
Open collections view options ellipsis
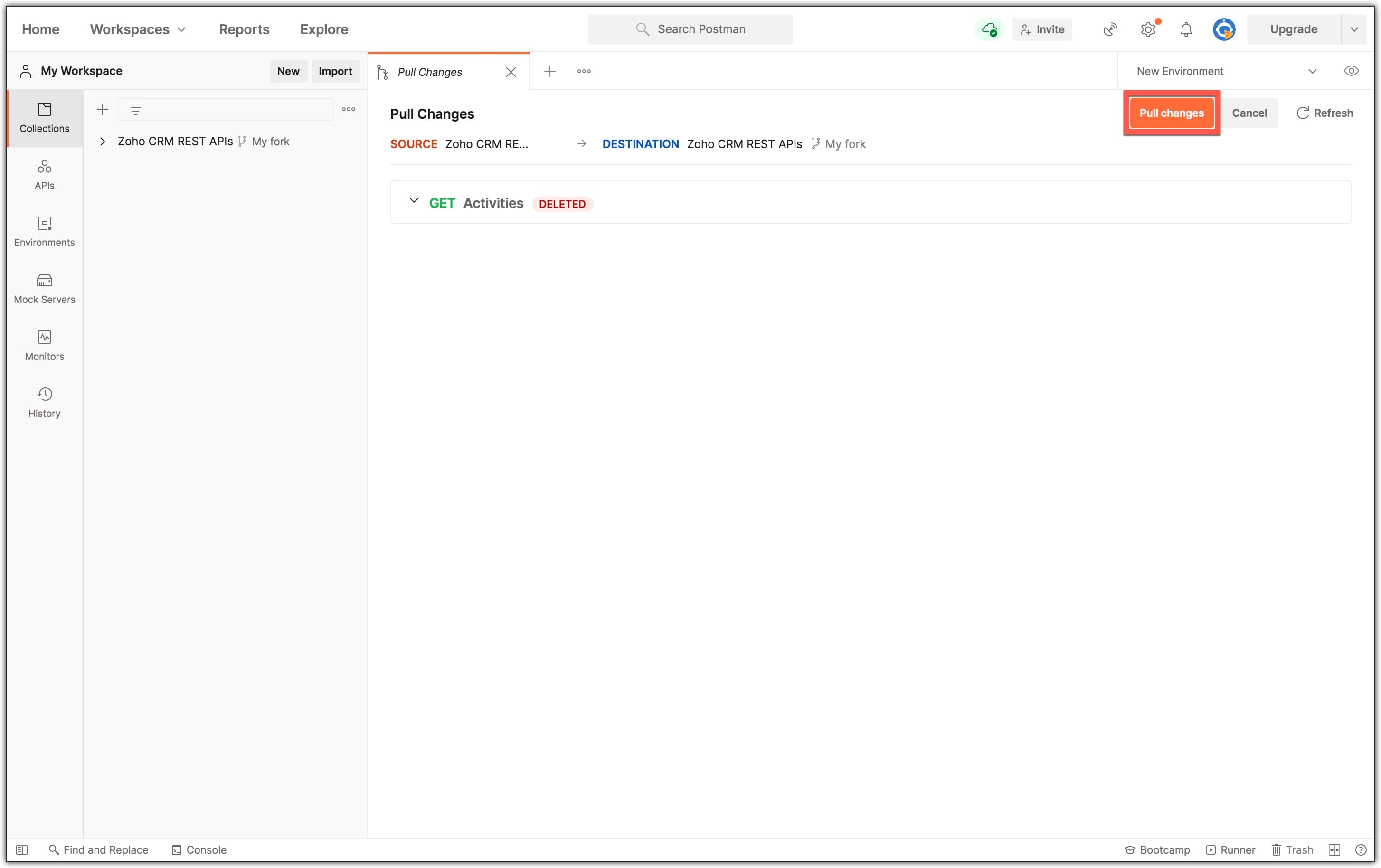click(349, 109)
